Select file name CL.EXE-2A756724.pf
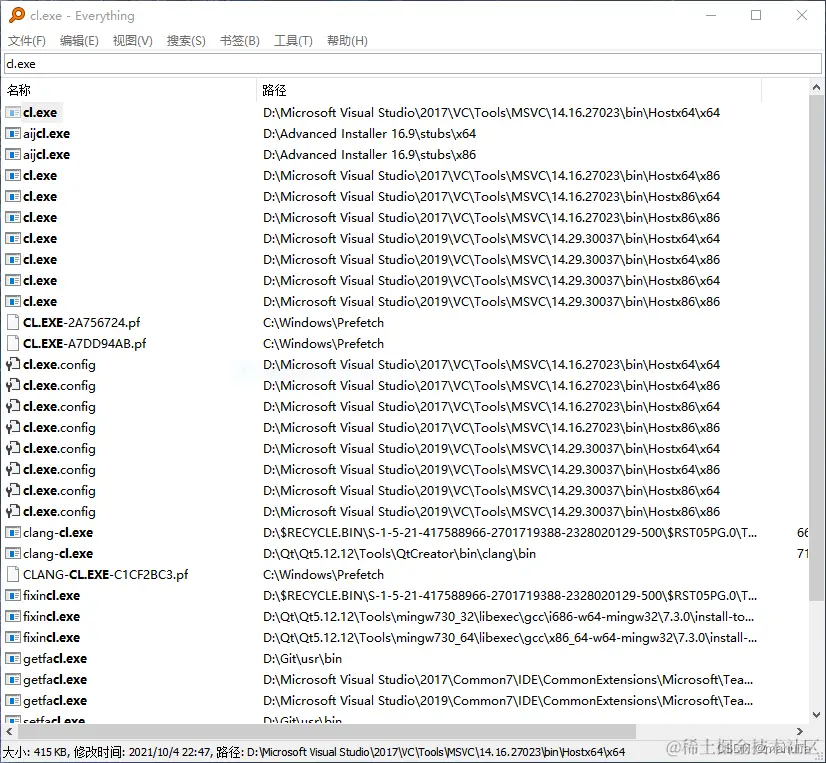The width and height of the screenshot is (826, 763). coord(82,322)
